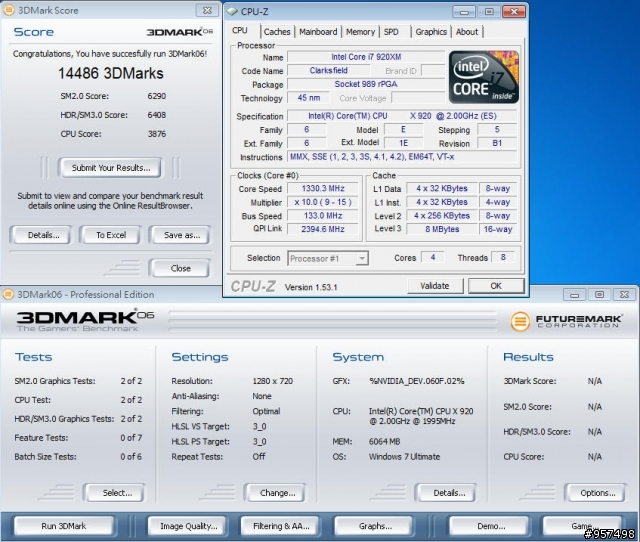
Task: Open the Mainboard tab
Action: 318,31
